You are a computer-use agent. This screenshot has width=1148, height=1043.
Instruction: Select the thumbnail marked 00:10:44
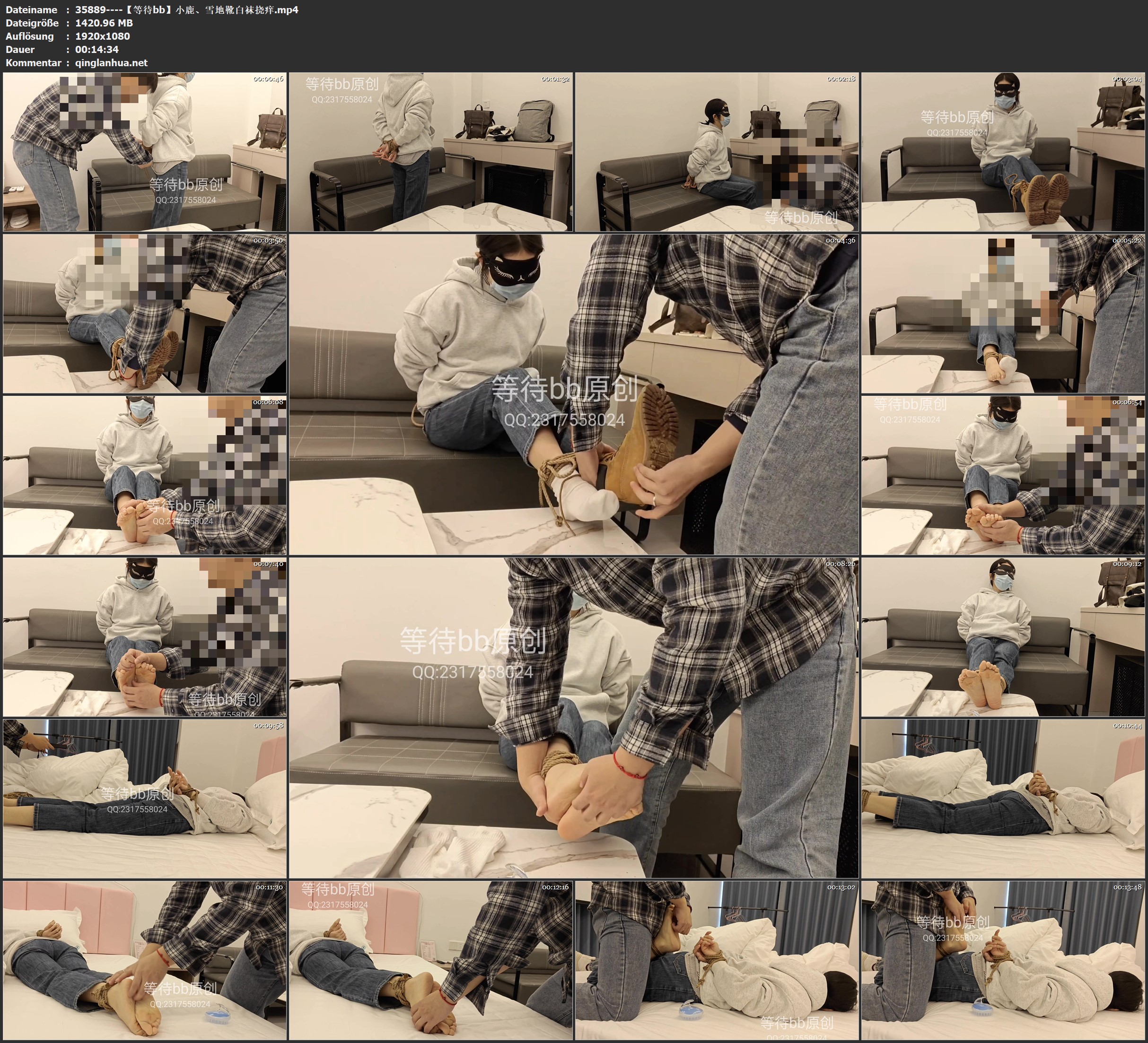click(x=1003, y=799)
